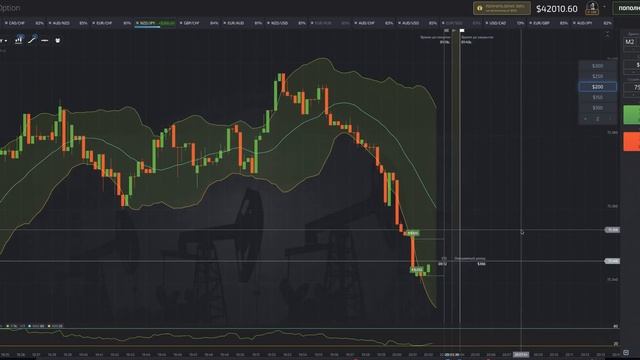The image size is (640, 360).
Task: Select the drawing tools pencil icon
Action: coord(33,40)
